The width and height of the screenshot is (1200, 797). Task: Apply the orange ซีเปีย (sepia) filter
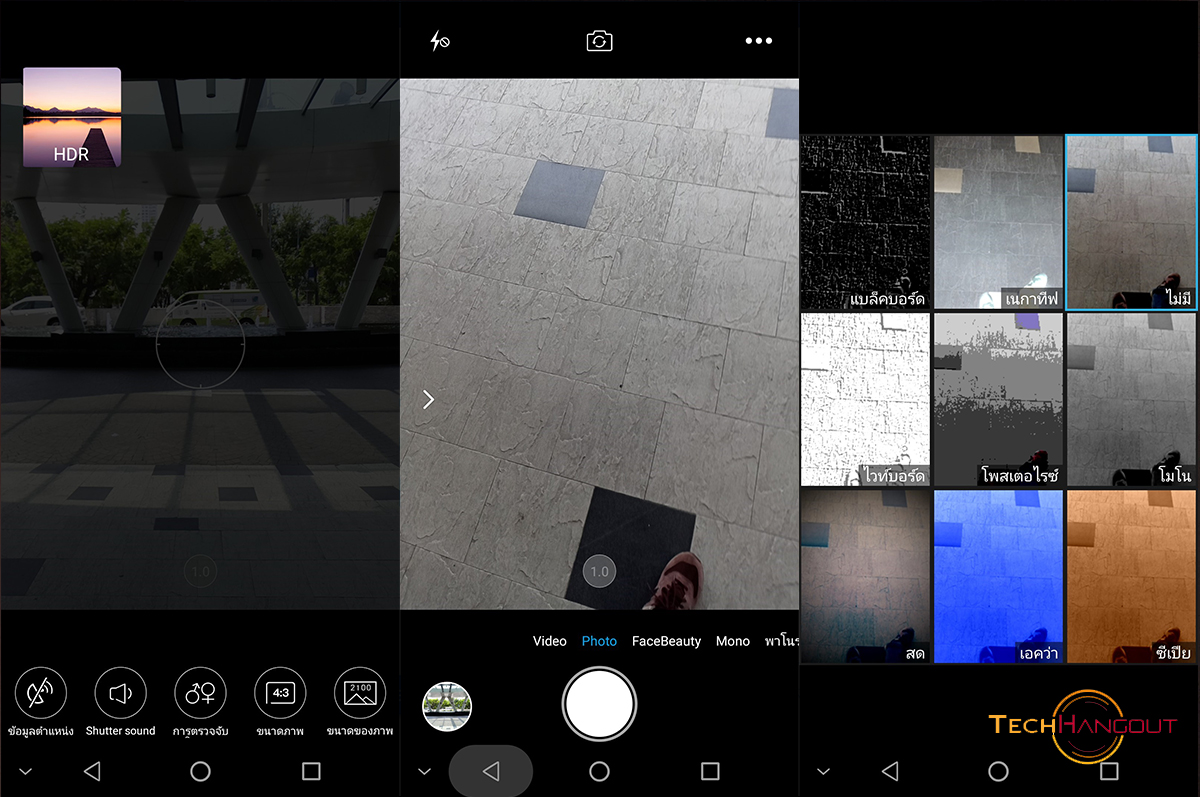coord(1132,577)
